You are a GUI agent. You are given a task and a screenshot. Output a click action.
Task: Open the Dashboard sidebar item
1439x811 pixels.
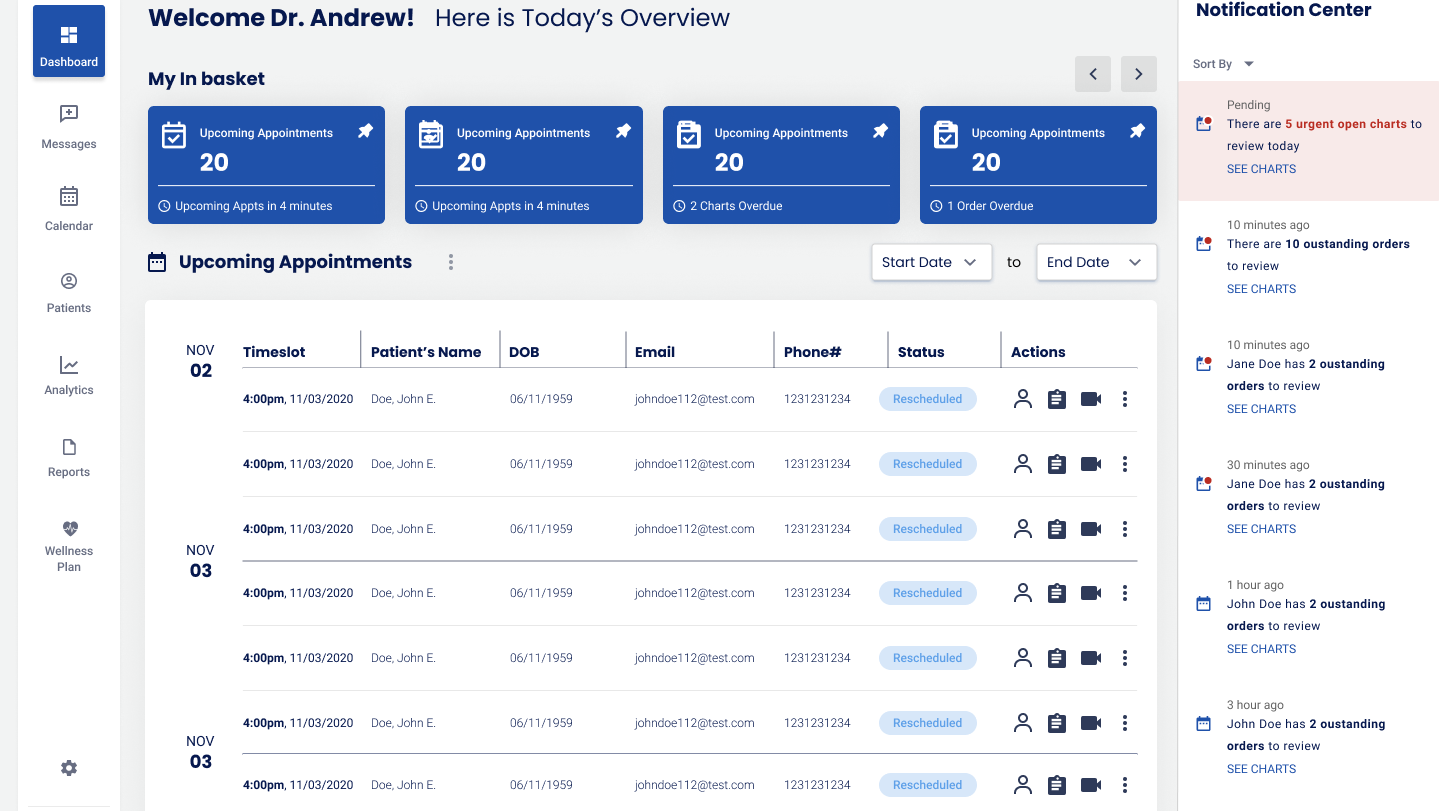[69, 41]
